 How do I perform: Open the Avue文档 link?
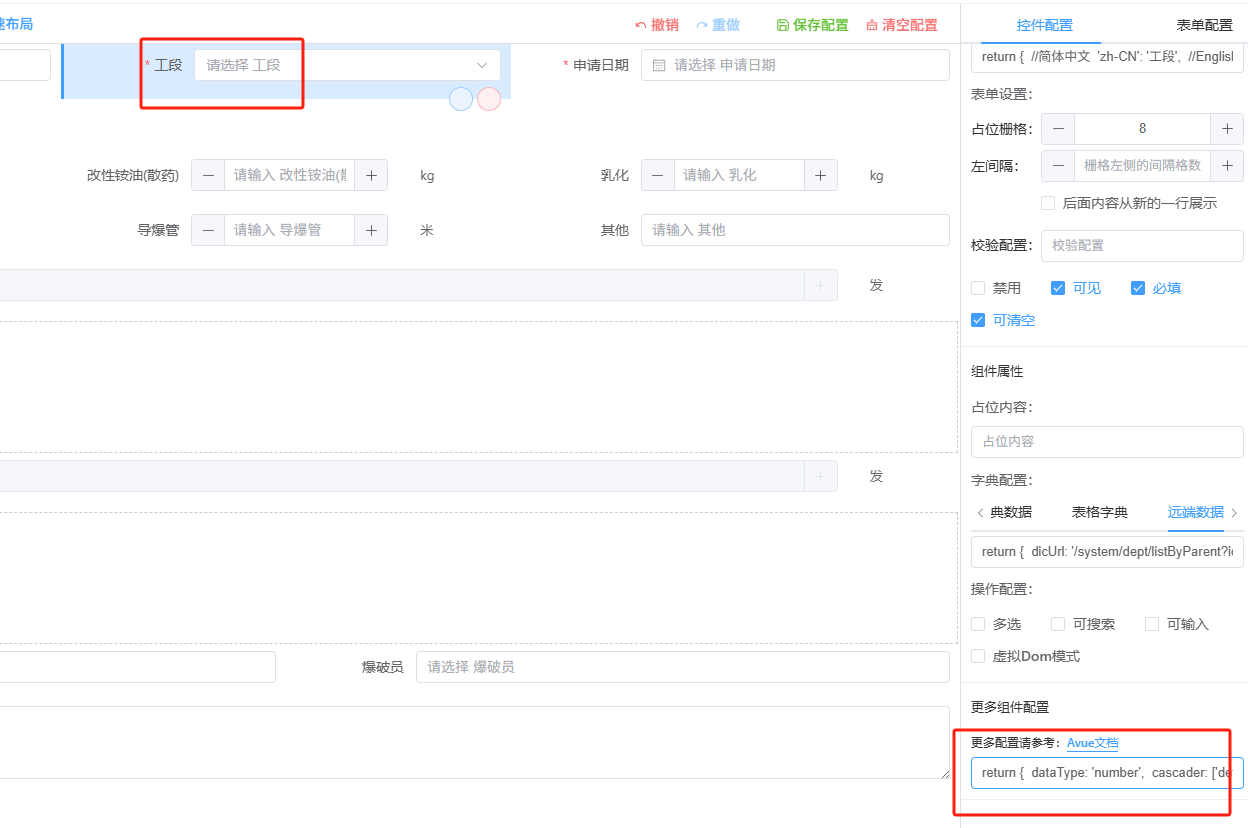tap(1092, 743)
